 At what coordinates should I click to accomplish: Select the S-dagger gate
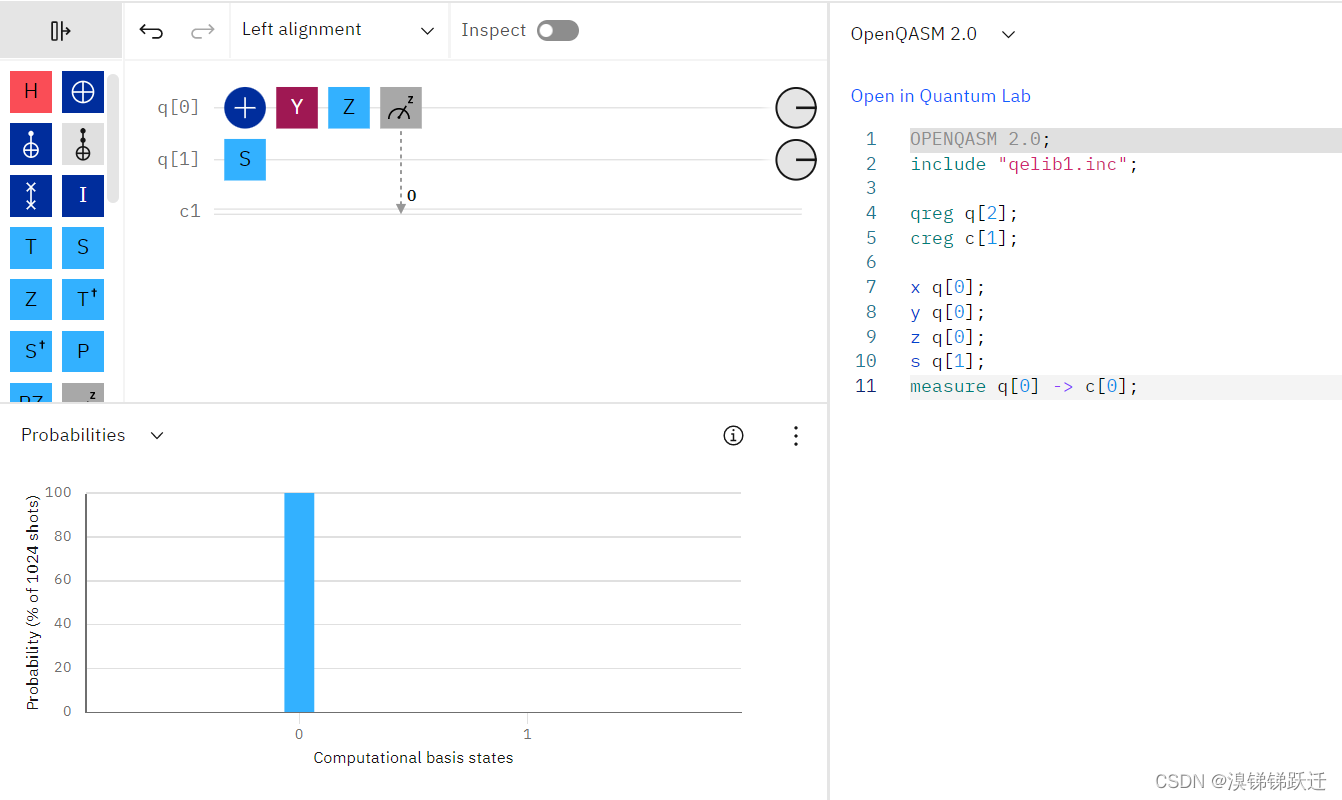pyautogui.click(x=30, y=351)
